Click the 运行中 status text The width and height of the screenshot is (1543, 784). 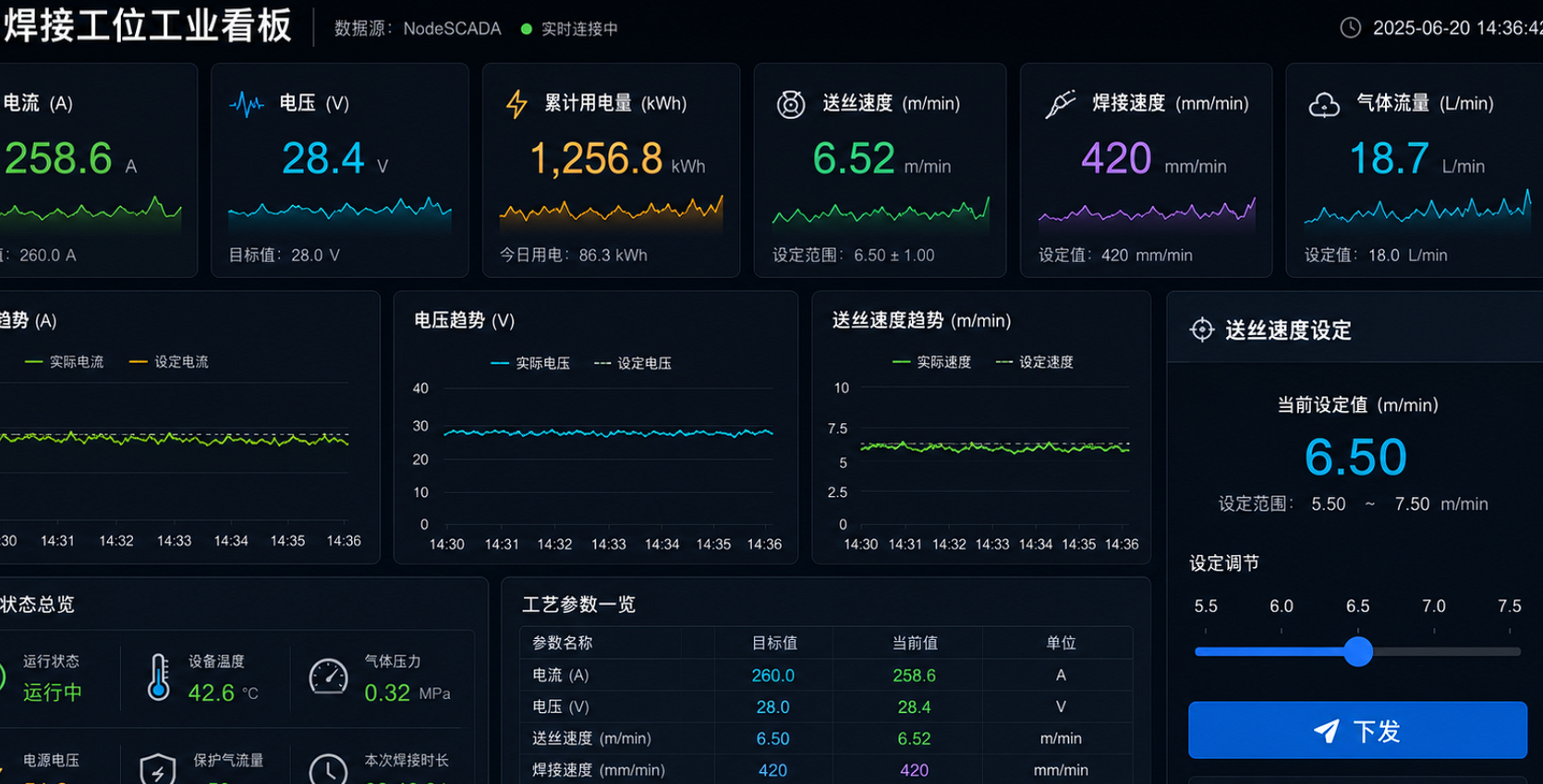(x=52, y=693)
